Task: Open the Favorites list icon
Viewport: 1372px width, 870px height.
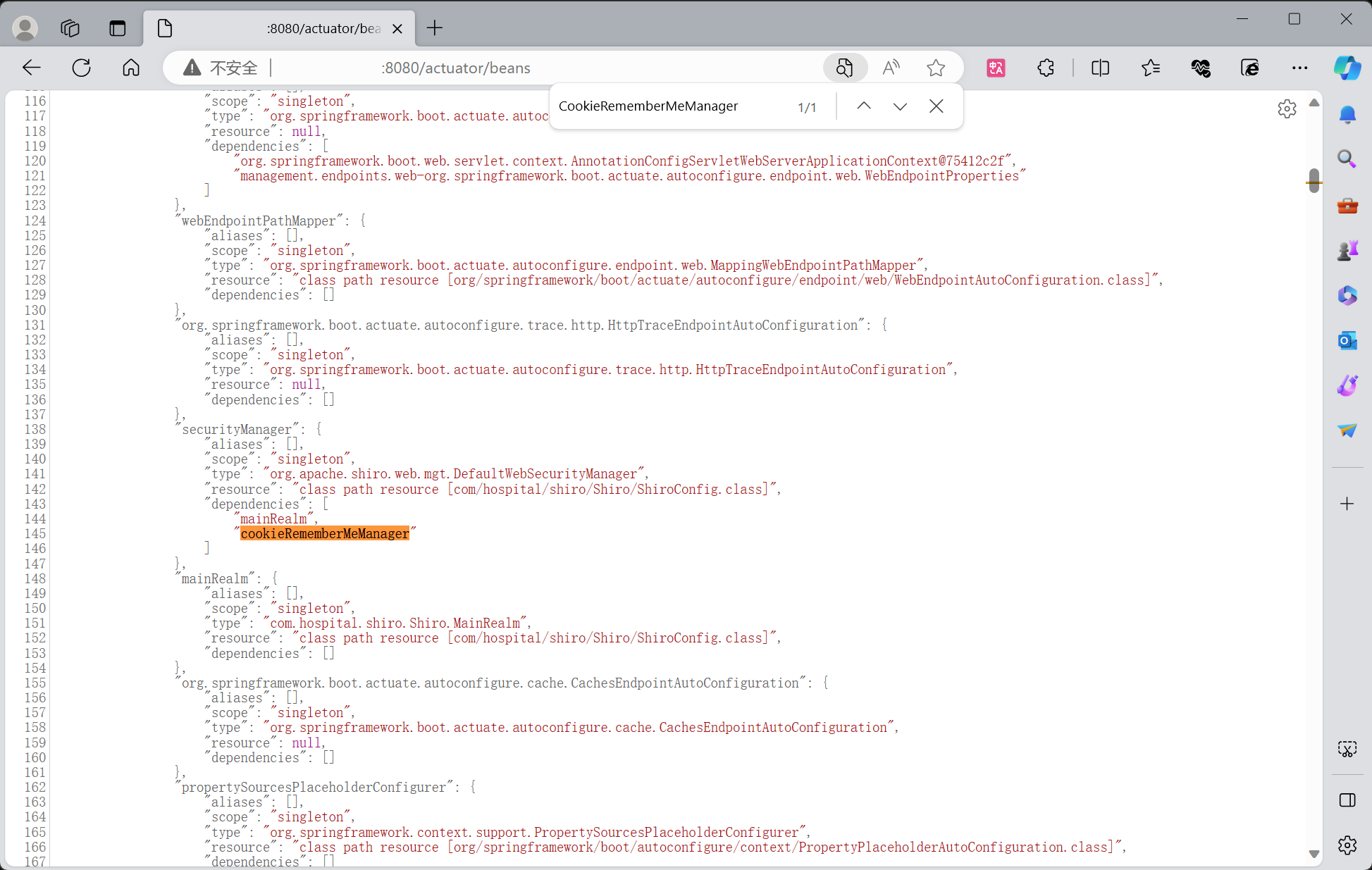Action: (x=1151, y=68)
